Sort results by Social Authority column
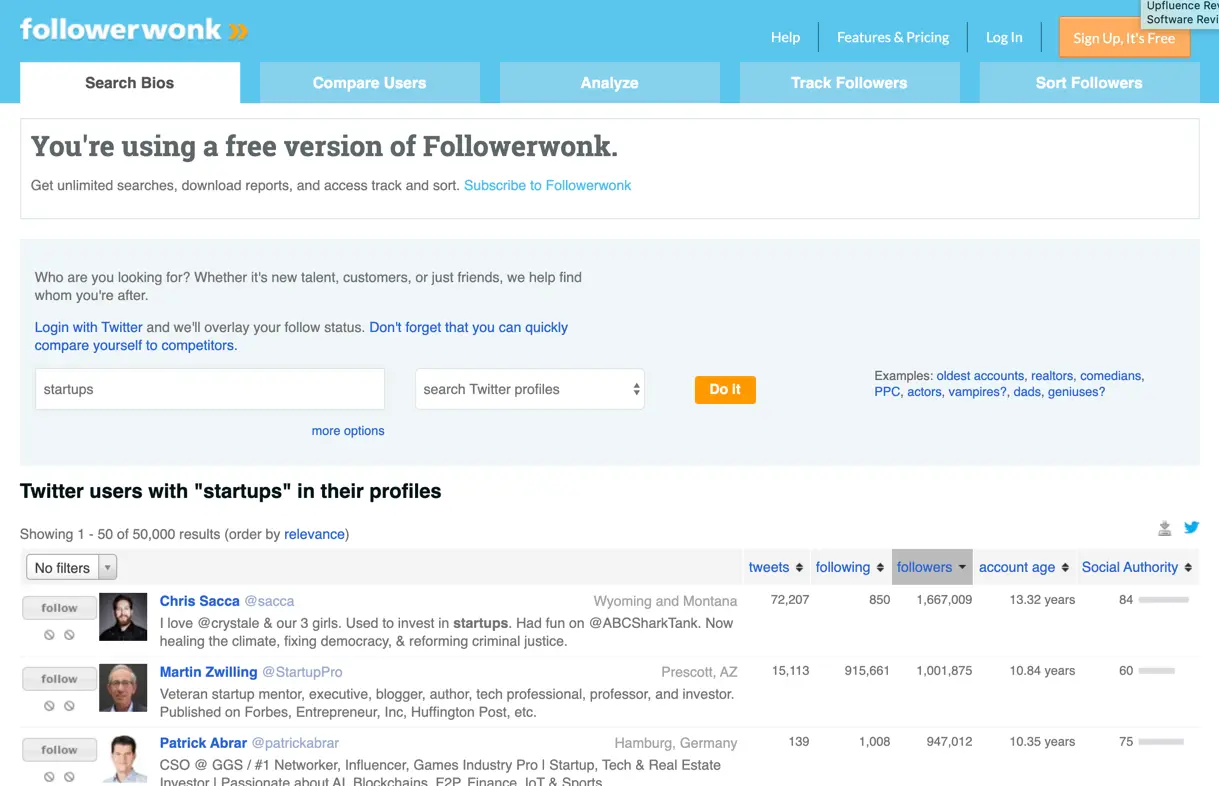Screen dimensions: 1219x786 pyautogui.click(x=1136, y=567)
